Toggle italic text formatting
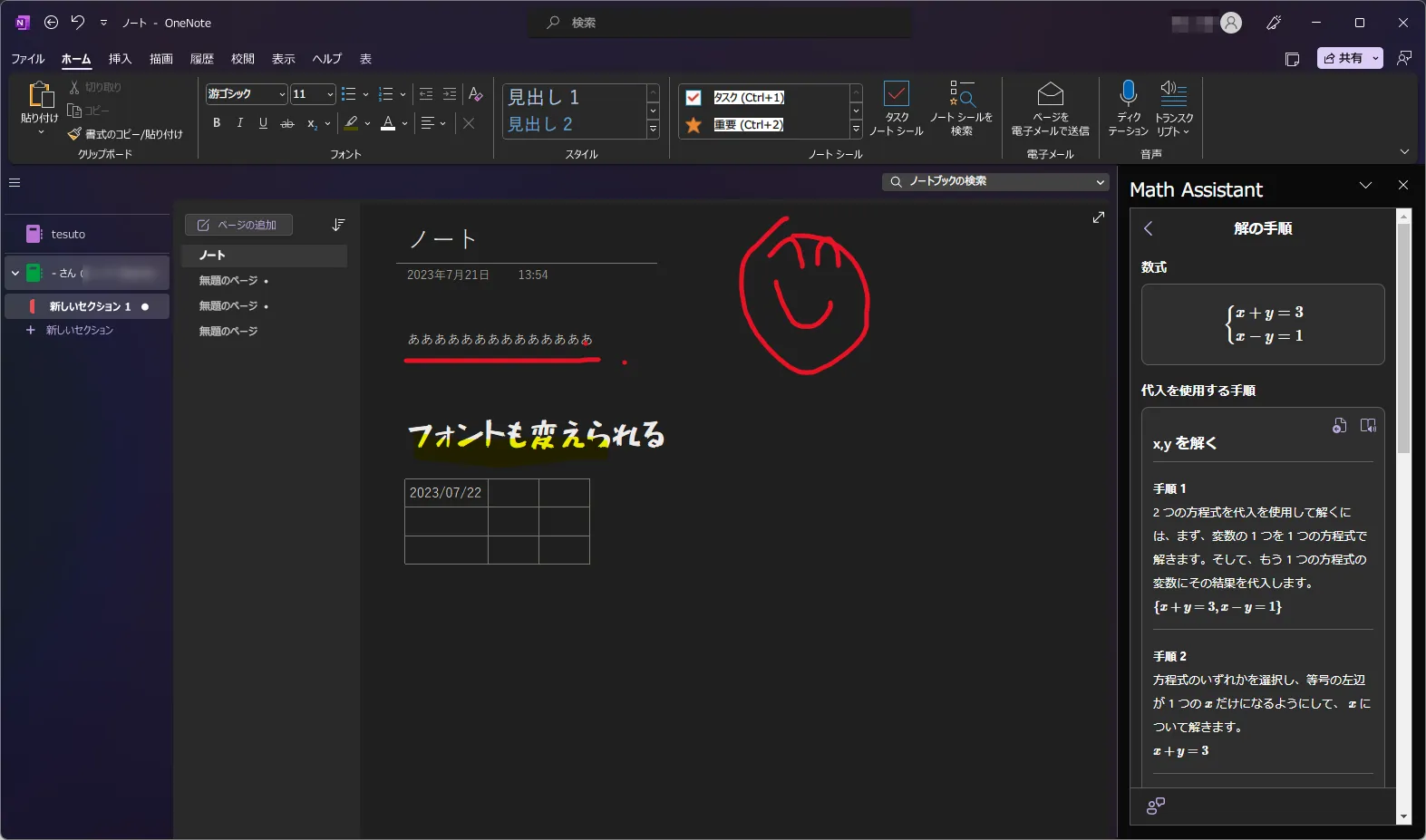1426x840 pixels. (239, 123)
